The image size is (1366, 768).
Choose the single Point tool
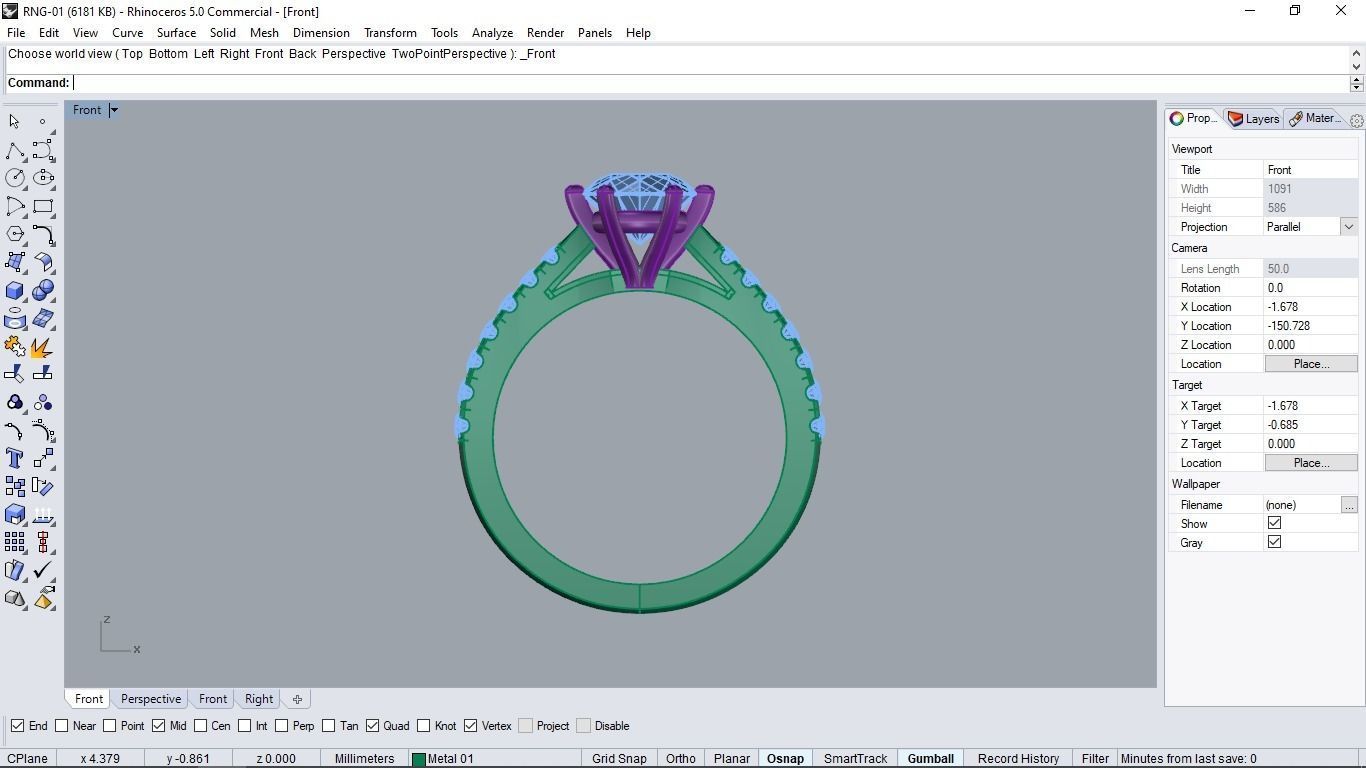[x=42, y=121]
